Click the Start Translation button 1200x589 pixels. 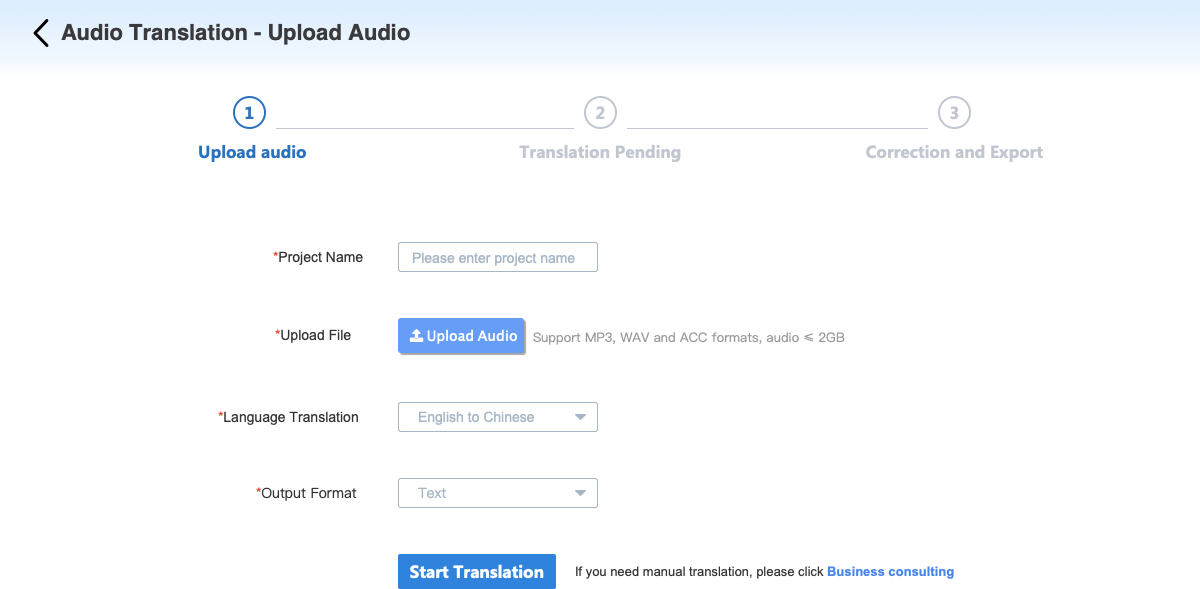pos(477,572)
